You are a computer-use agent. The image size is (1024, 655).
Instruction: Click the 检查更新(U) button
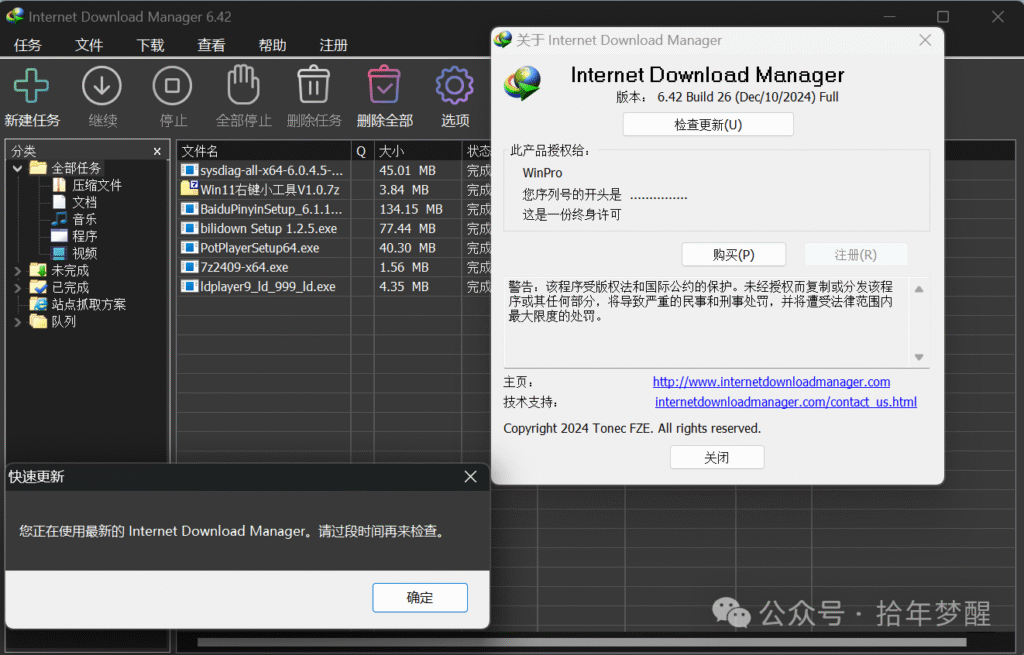click(x=708, y=125)
